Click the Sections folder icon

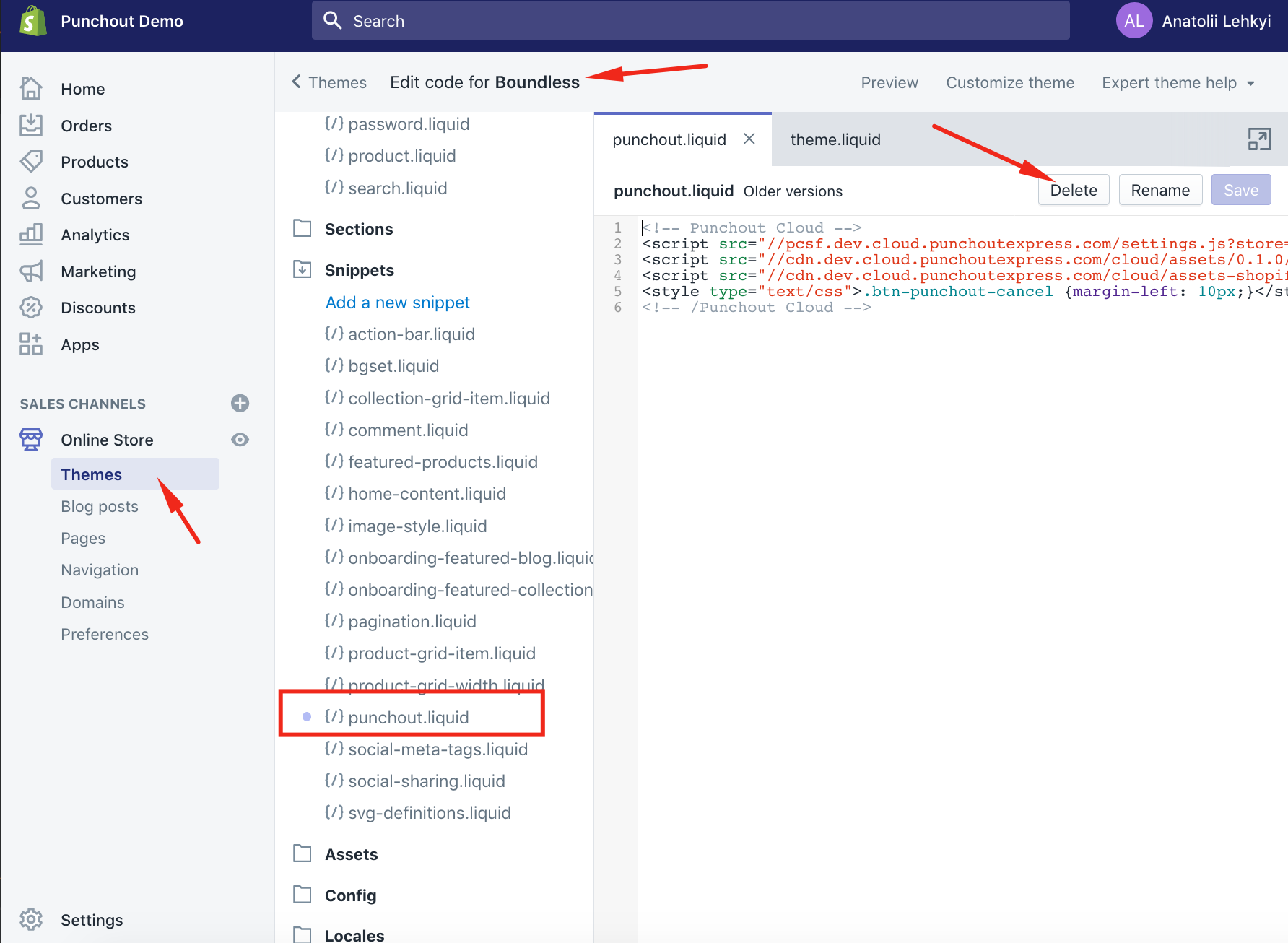coord(303,228)
